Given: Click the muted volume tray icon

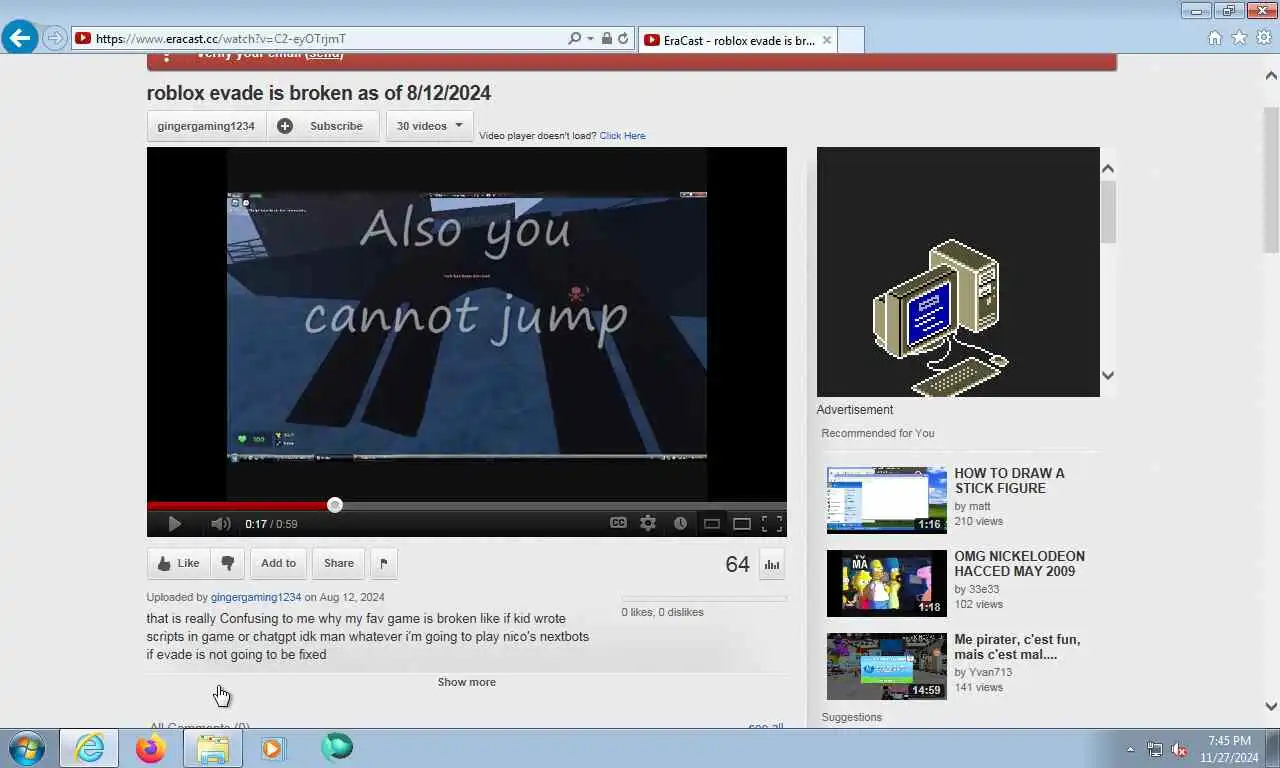Looking at the screenshot, I should coord(1179,749).
